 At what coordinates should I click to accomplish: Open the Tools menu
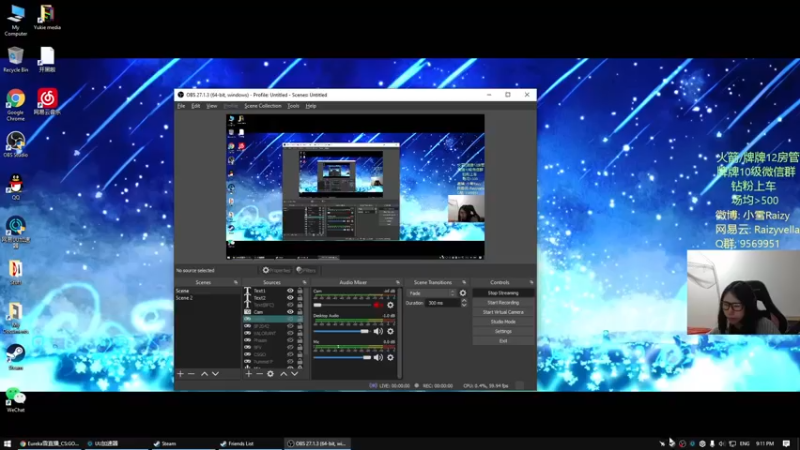point(293,106)
